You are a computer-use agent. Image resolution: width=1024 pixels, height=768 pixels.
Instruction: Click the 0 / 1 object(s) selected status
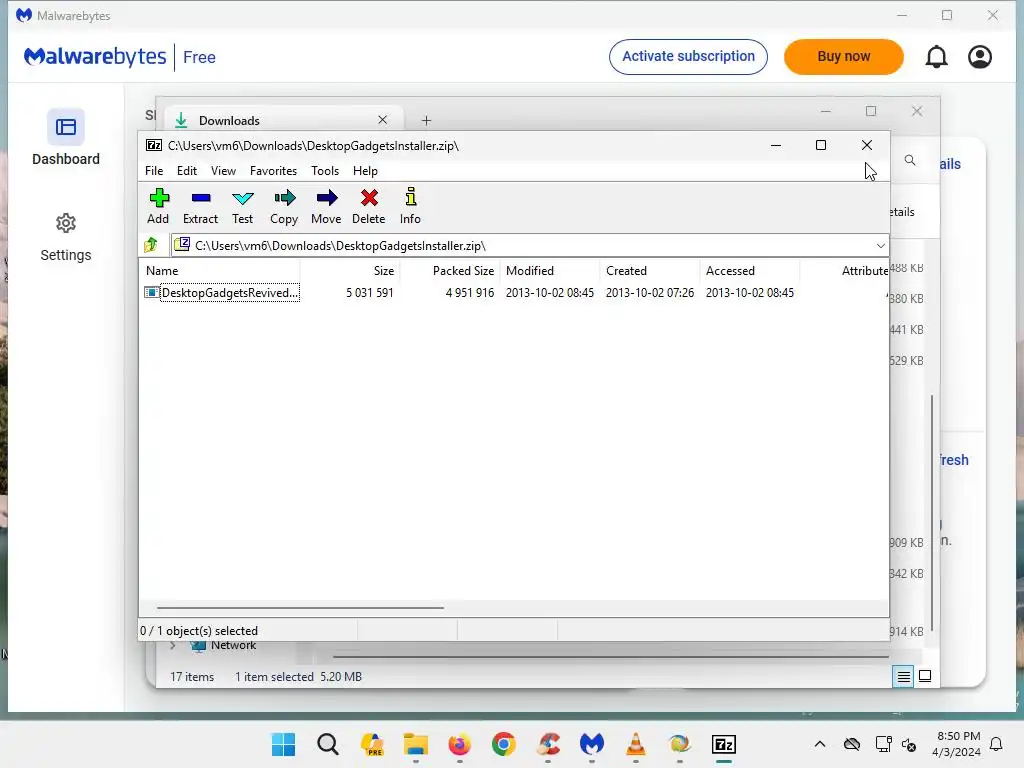coord(199,631)
